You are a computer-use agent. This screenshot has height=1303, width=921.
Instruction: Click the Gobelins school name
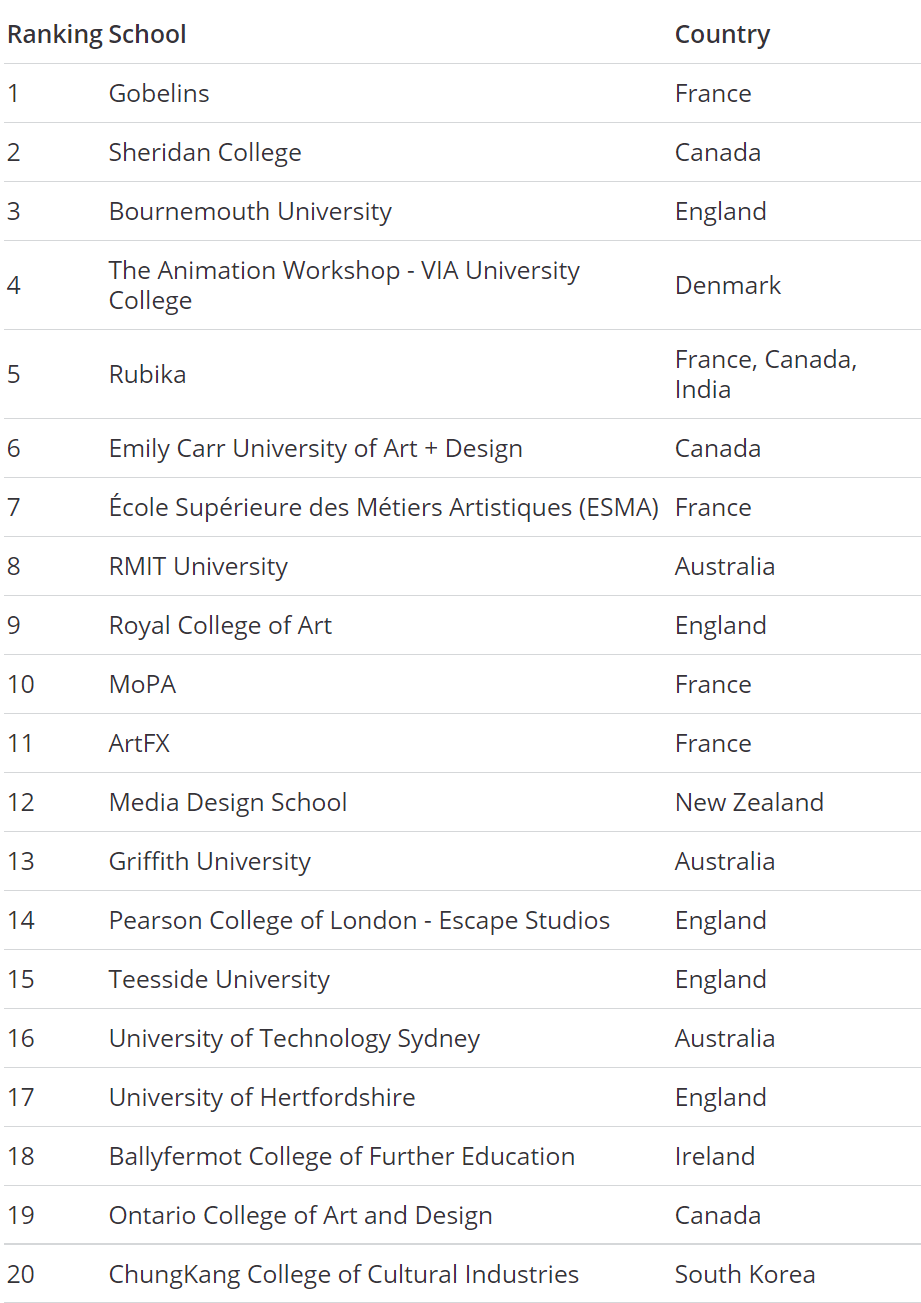tap(159, 93)
